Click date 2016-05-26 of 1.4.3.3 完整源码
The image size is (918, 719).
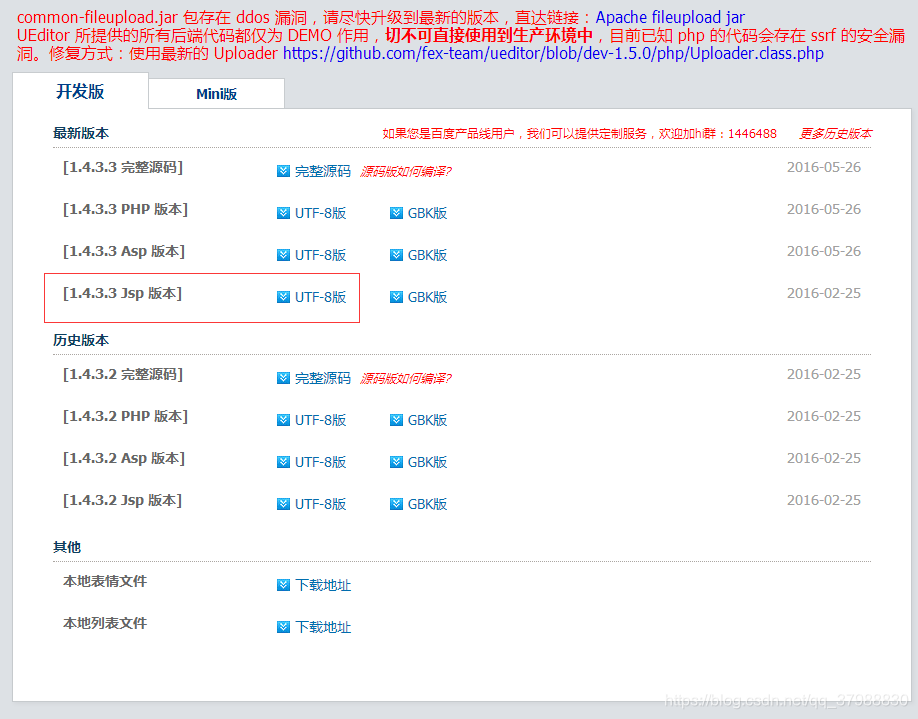[x=824, y=167]
